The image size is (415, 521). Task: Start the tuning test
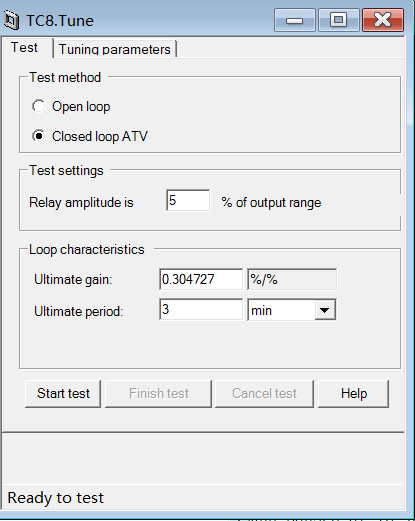click(63, 394)
